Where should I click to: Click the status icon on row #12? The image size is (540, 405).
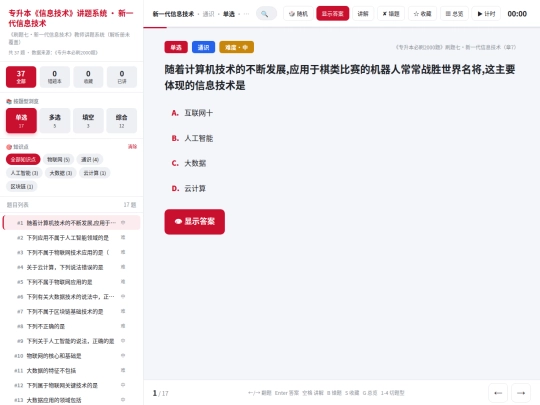123,385
